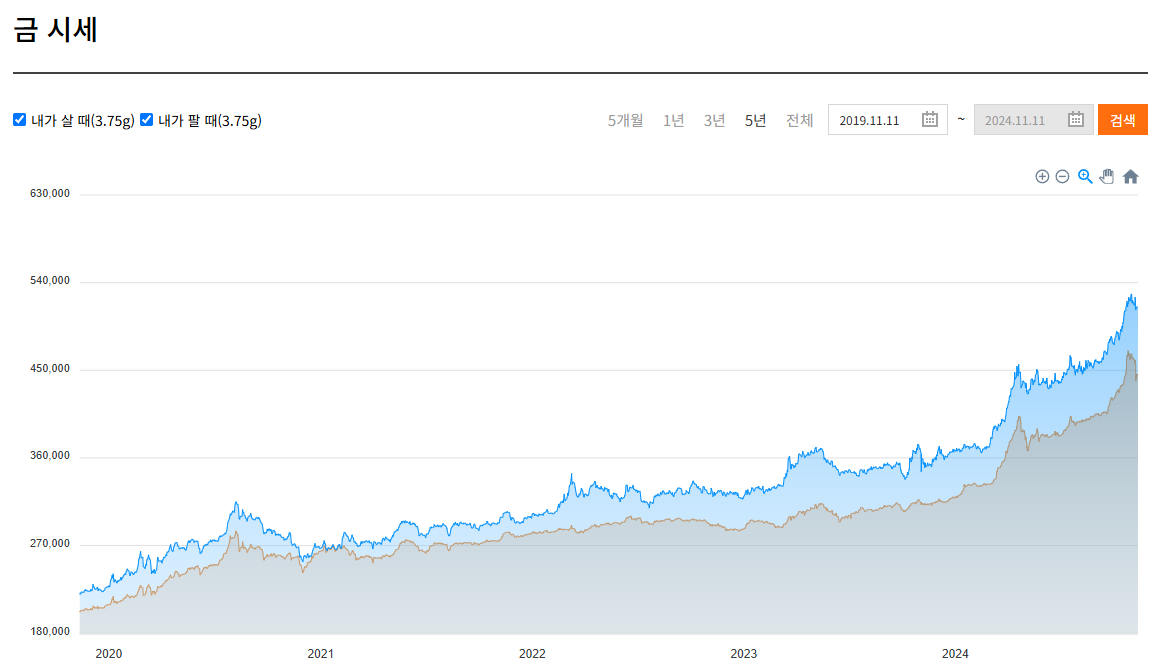
Task: Click the 금 시세 page heading
Action: (55, 30)
